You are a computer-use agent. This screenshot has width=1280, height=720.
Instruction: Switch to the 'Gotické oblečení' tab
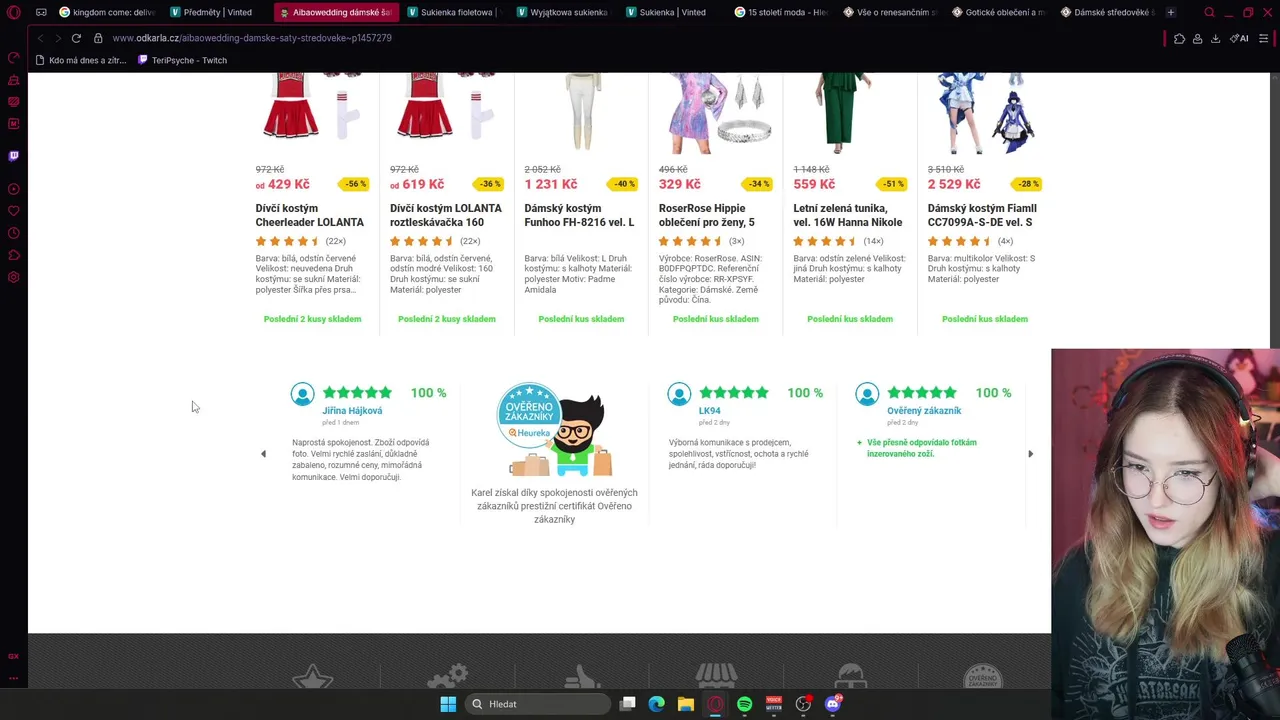pyautogui.click(x=998, y=12)
